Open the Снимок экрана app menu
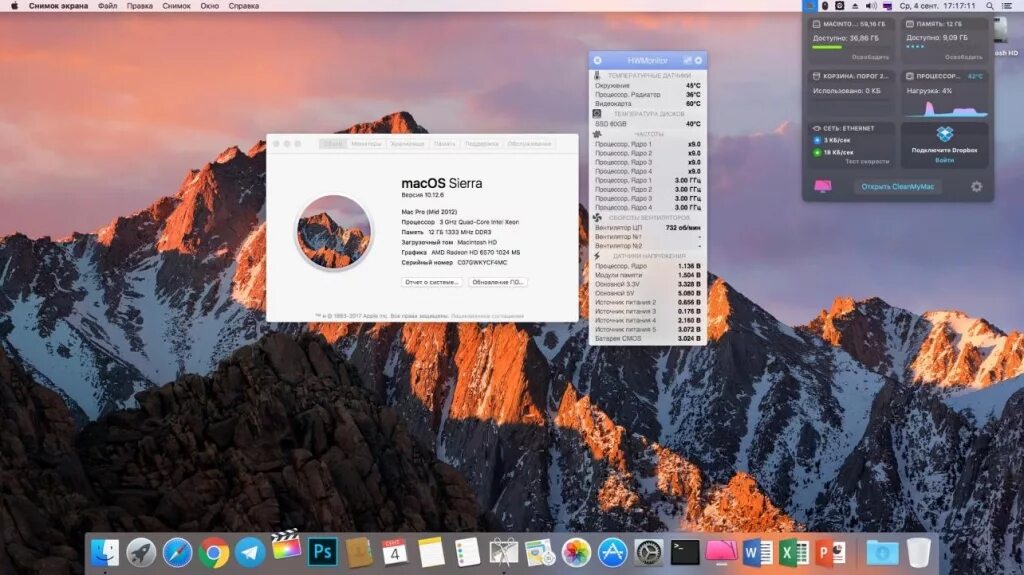Screen dimensions: 1024x575 point(58,6)
